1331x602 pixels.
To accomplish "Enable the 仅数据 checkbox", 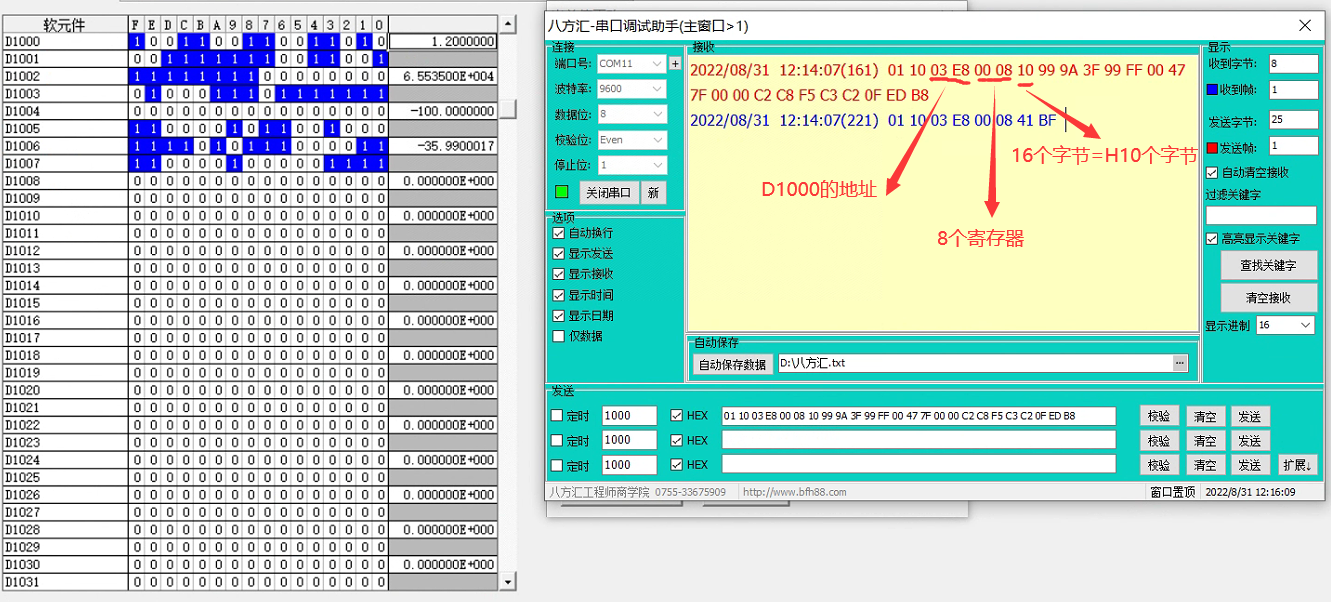I will click(559, 337).
